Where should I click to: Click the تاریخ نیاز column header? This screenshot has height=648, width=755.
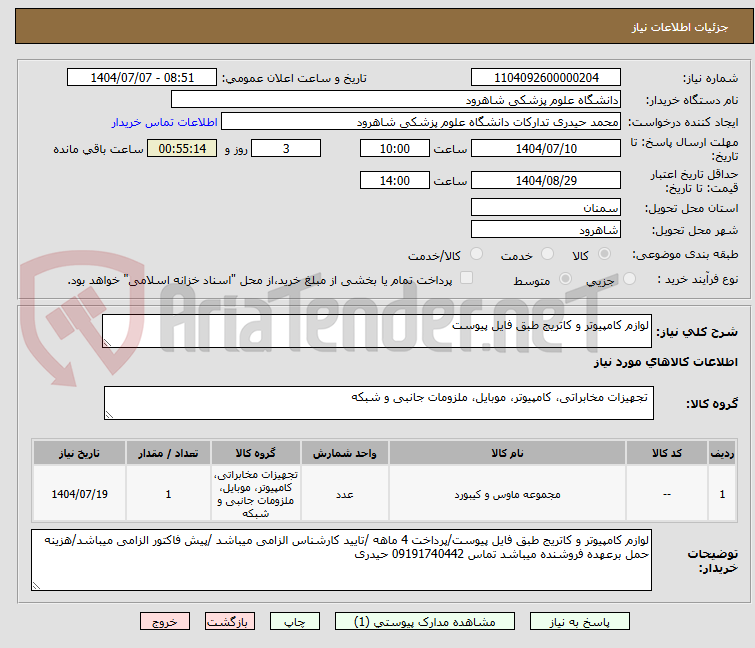click(x=79, y=453)
